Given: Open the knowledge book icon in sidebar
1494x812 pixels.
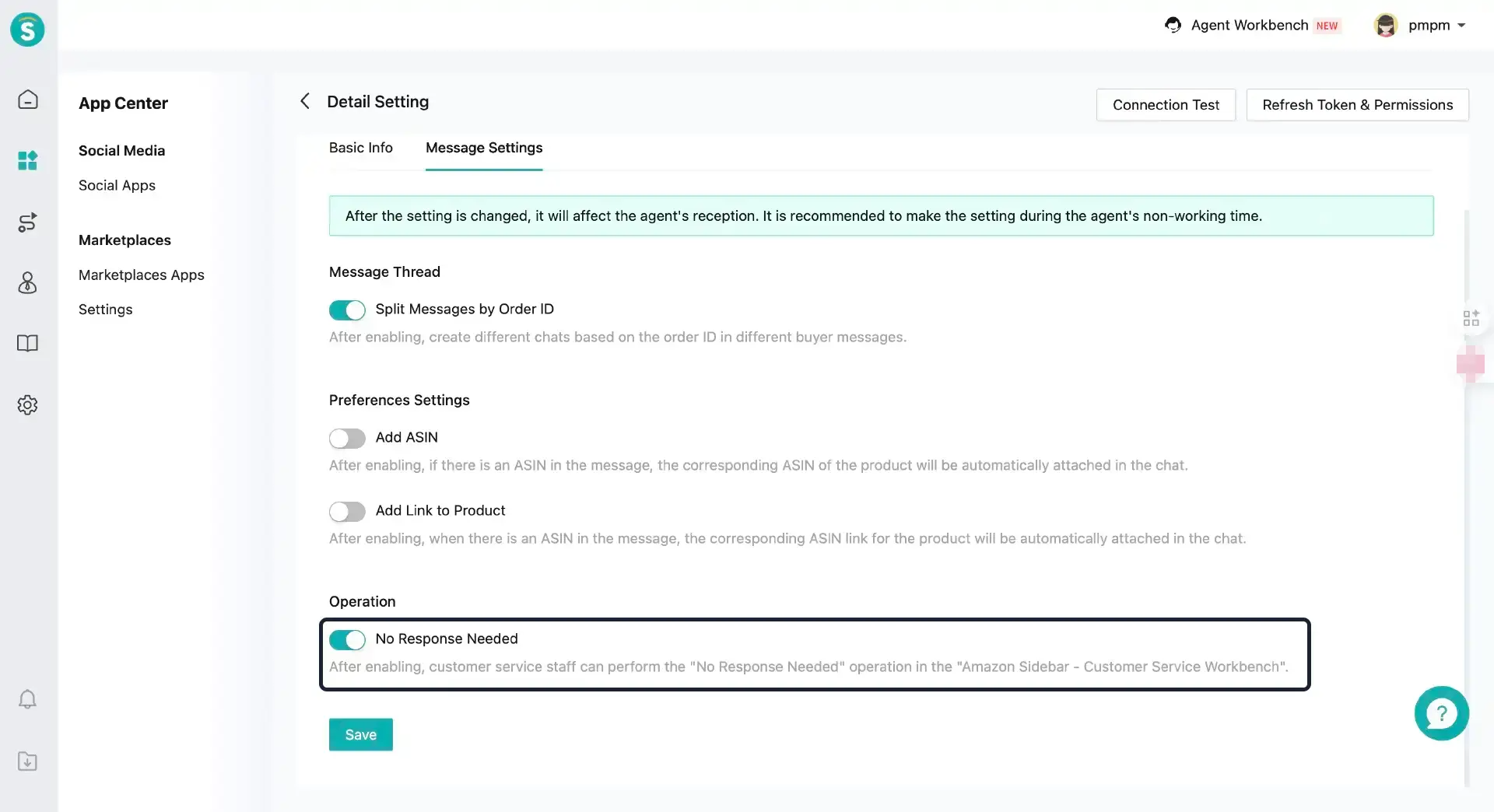Looking at the screenshot, I should [27, 343].
